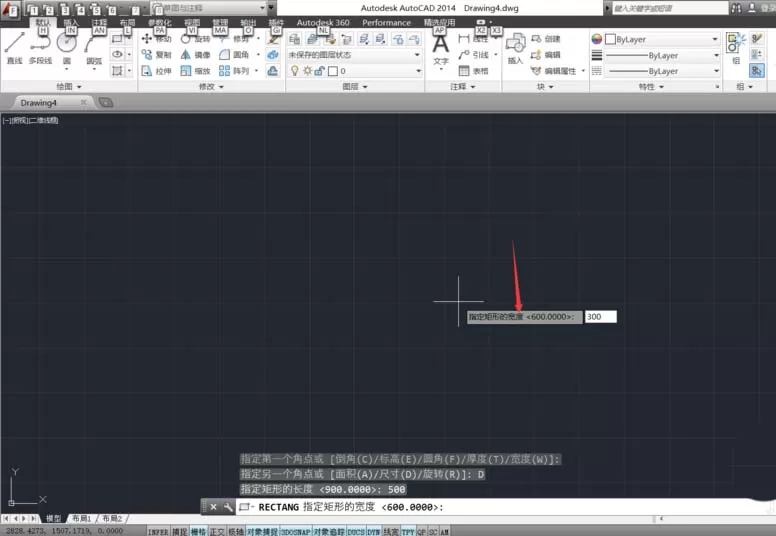This screenshot has height=536, width=776.
Task: Expand the Properties (特性) panel
Action: (650, 87)
